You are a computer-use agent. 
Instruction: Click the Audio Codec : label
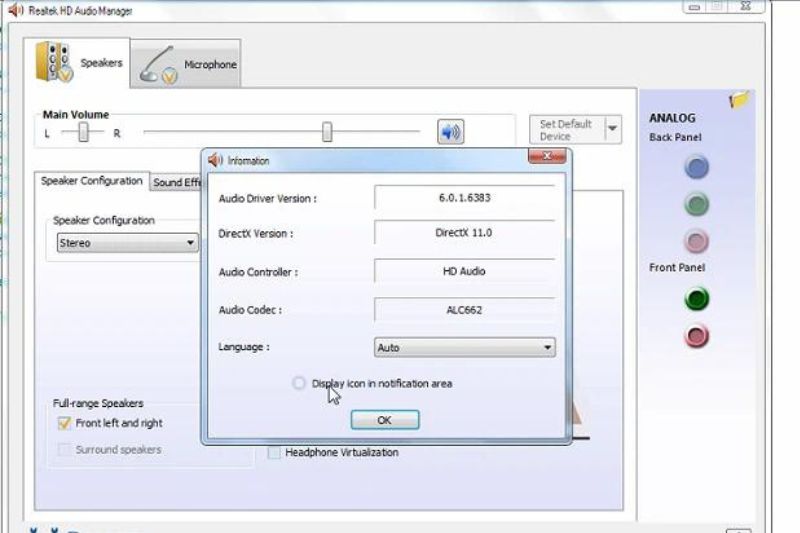pos(250,310)
